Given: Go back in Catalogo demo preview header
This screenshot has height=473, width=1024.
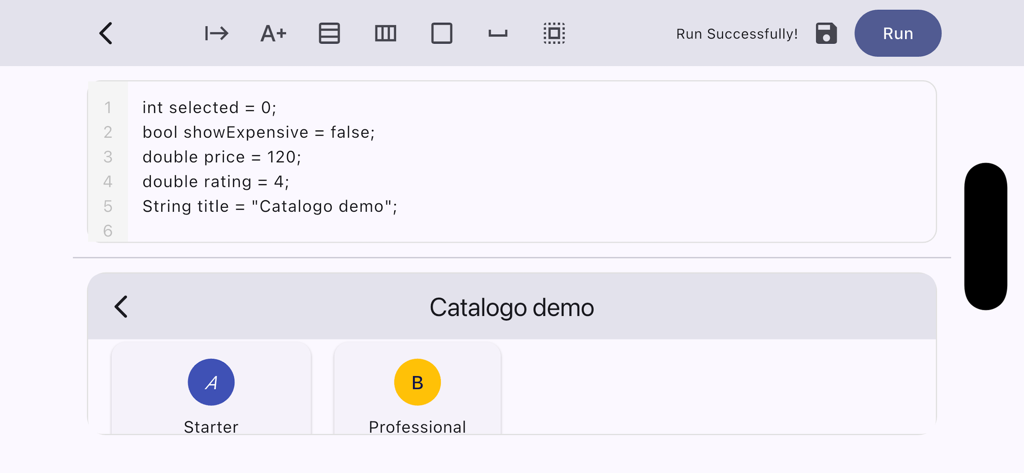Looking at the screenshot, I should pos(121,306).
